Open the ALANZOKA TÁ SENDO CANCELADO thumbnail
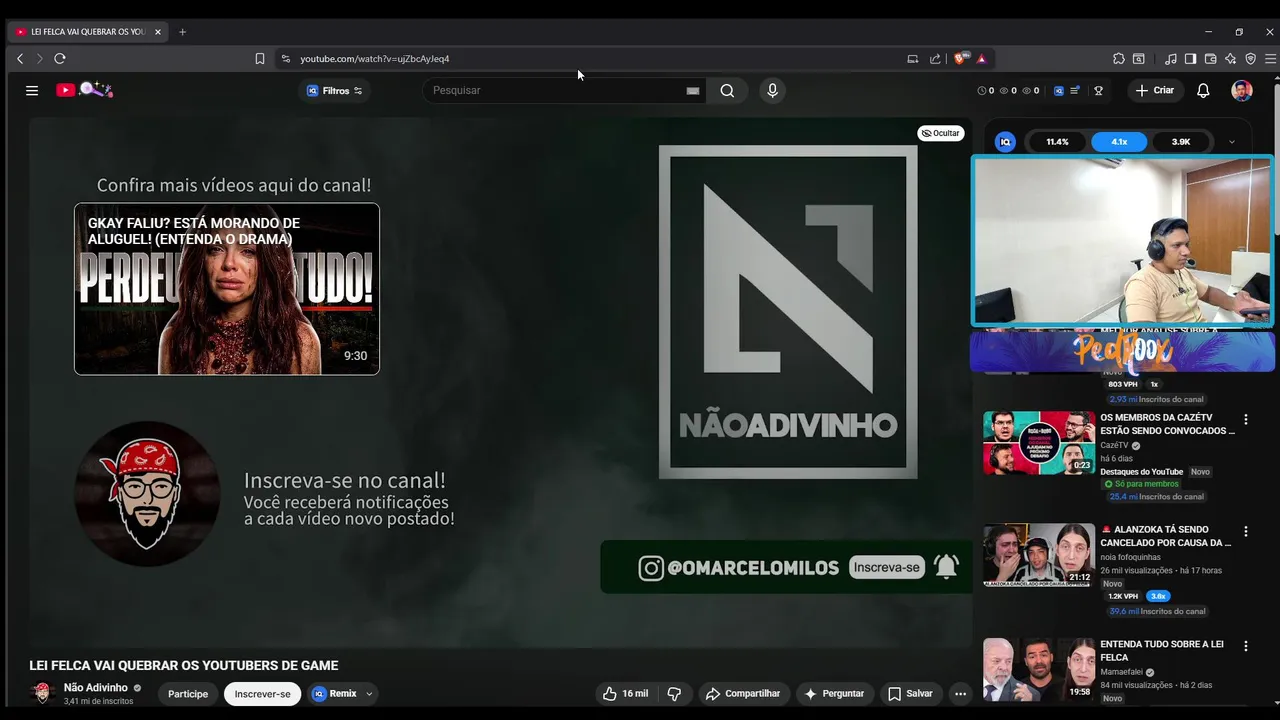1280x720 pixels. pos(1039,555)
